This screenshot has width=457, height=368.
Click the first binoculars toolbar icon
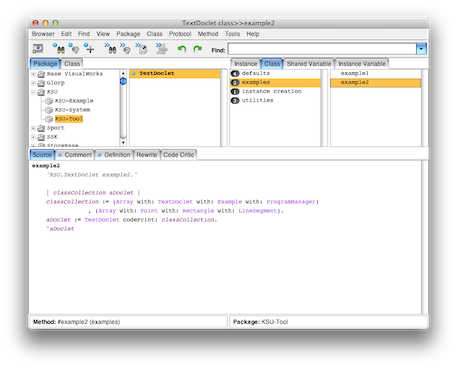[59, 49]
